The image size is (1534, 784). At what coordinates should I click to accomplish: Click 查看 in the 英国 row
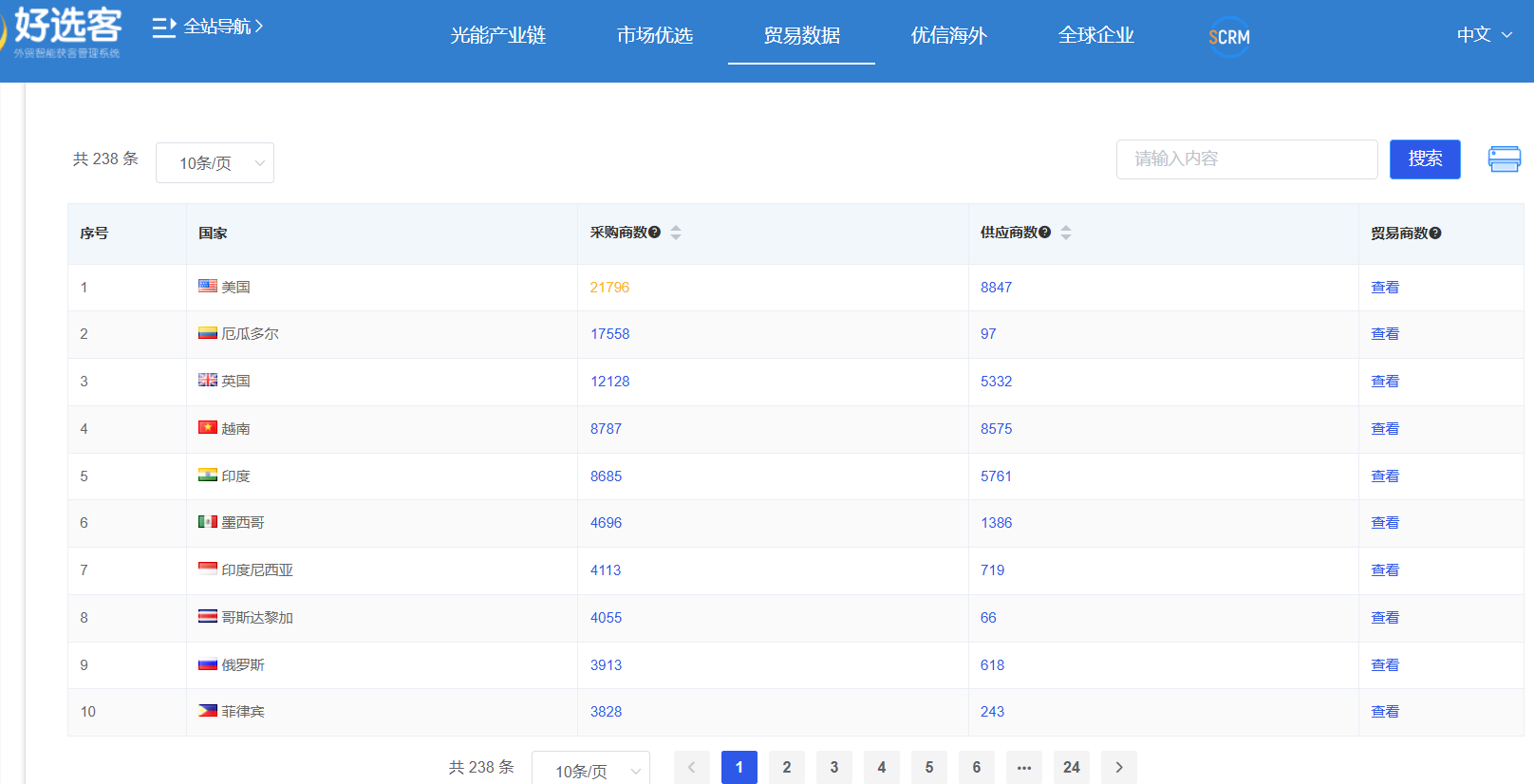pos(1385,382)
